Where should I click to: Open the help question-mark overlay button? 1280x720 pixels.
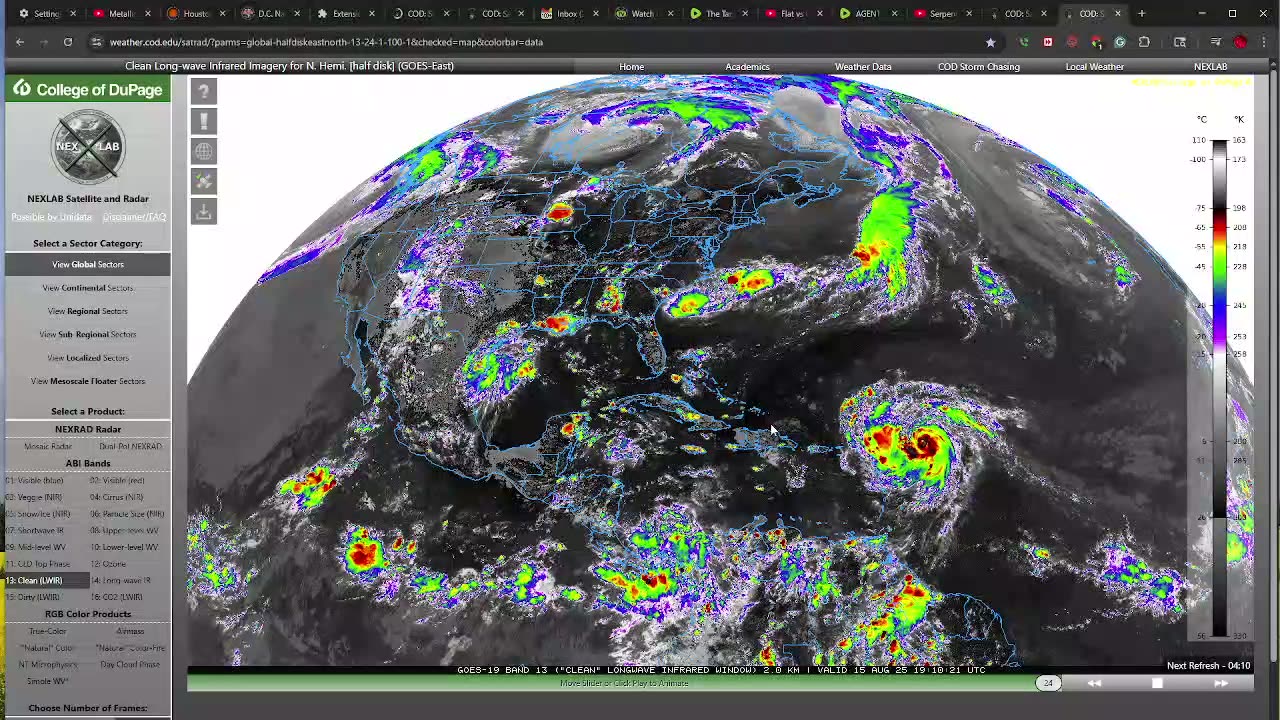coord(203,91)
